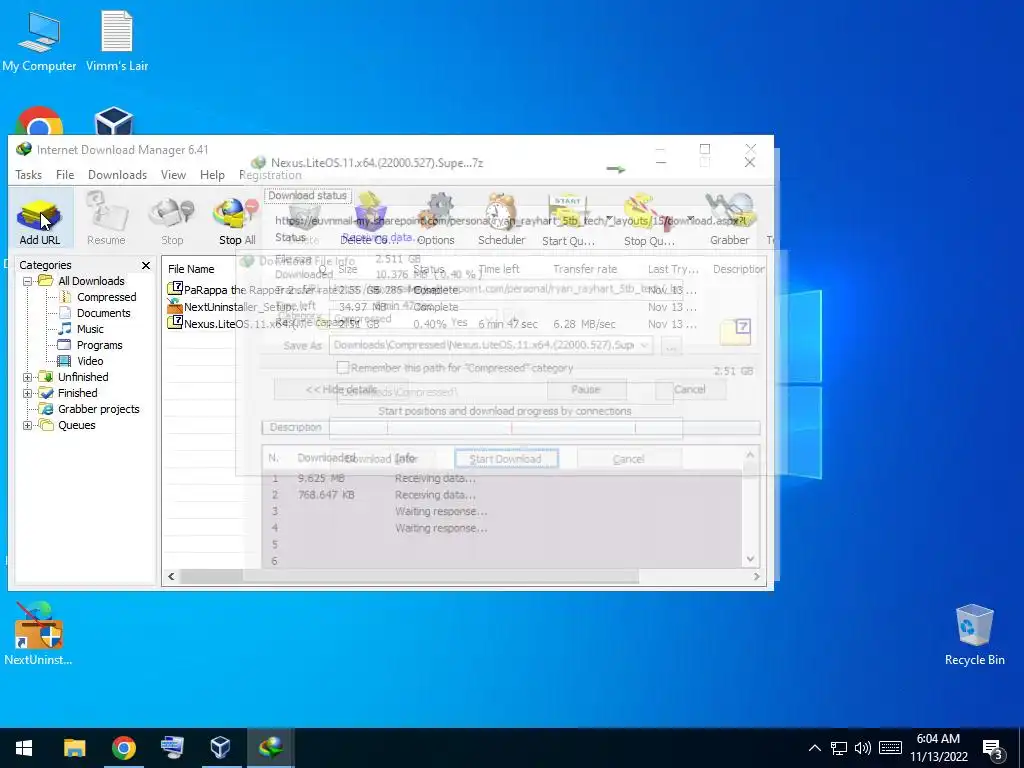The width and height of the screenshot is (1024, 768).
Task: Open My Computer desktop icon
Action: point(39,41)
